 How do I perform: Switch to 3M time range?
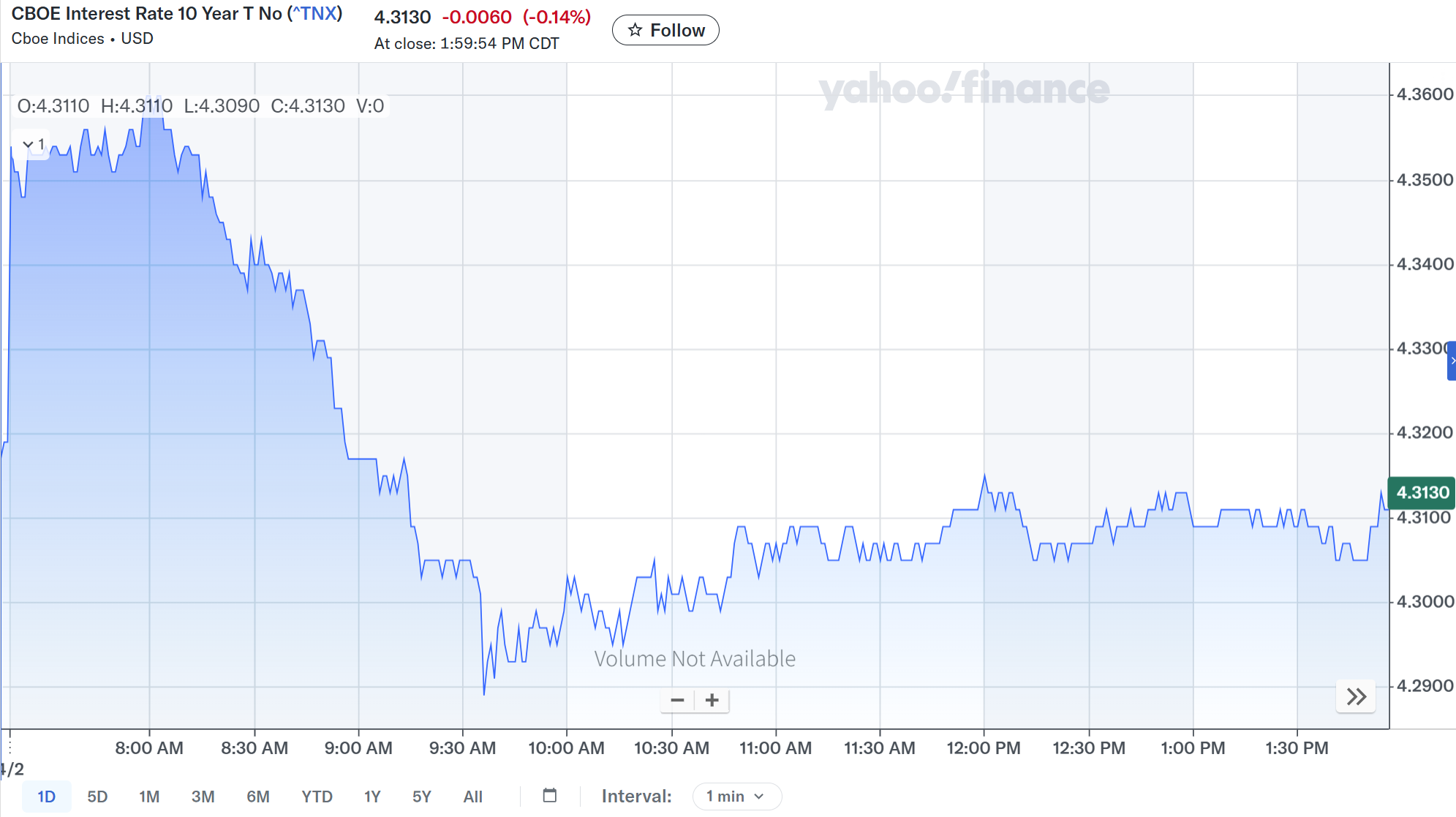click(x=203, y=796)
